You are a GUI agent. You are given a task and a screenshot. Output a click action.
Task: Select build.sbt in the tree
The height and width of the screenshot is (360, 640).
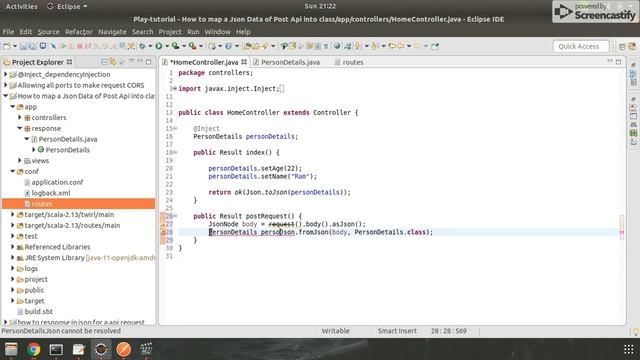[x=38, y=312]
